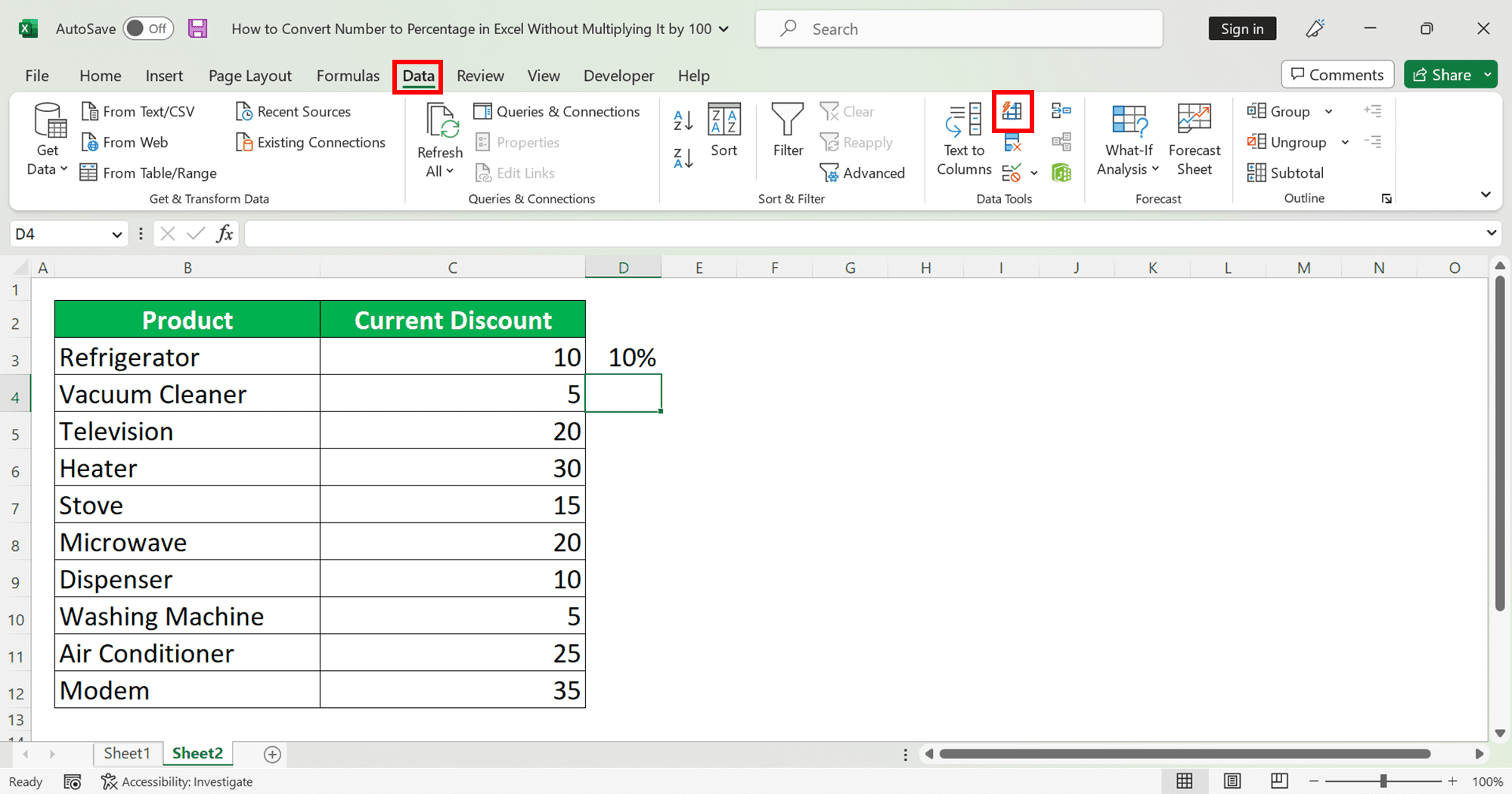Click From Web import
Viewport: 1512px width, 794px height.
pyautogui.click(x=125, y=142)
